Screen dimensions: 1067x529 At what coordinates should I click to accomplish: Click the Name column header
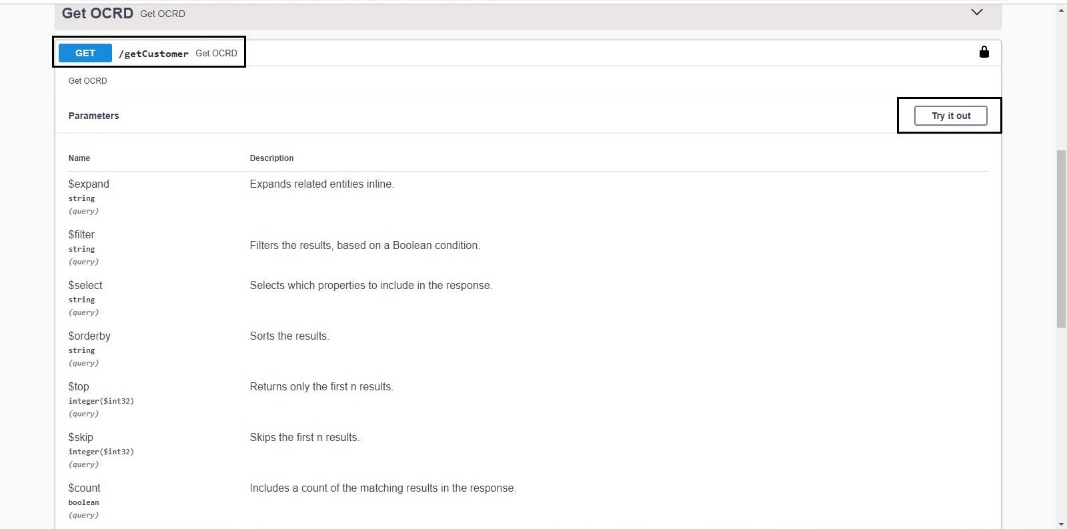pyautogui.click(x=79, y=158)
